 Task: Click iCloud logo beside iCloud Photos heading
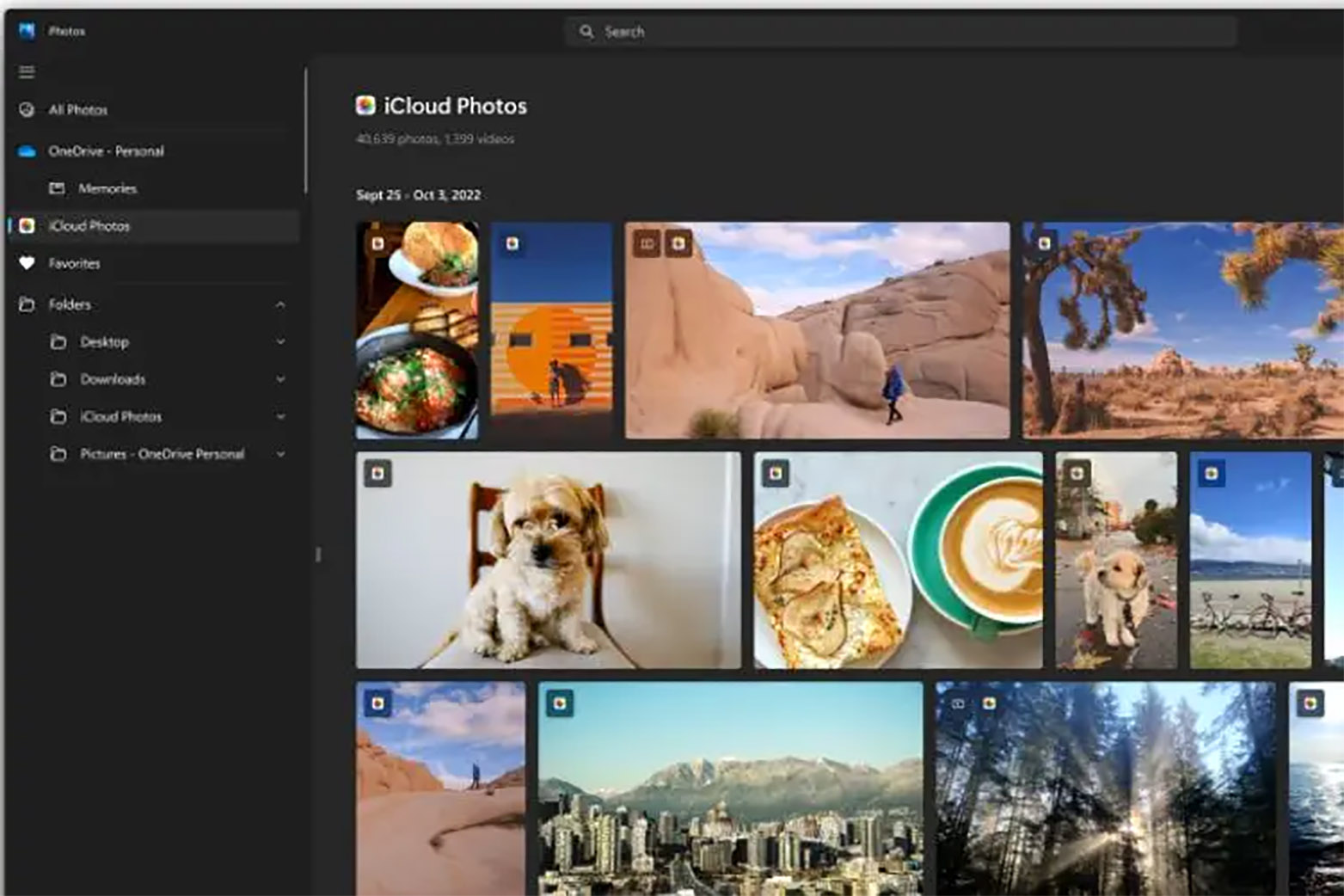click(365, 106)
